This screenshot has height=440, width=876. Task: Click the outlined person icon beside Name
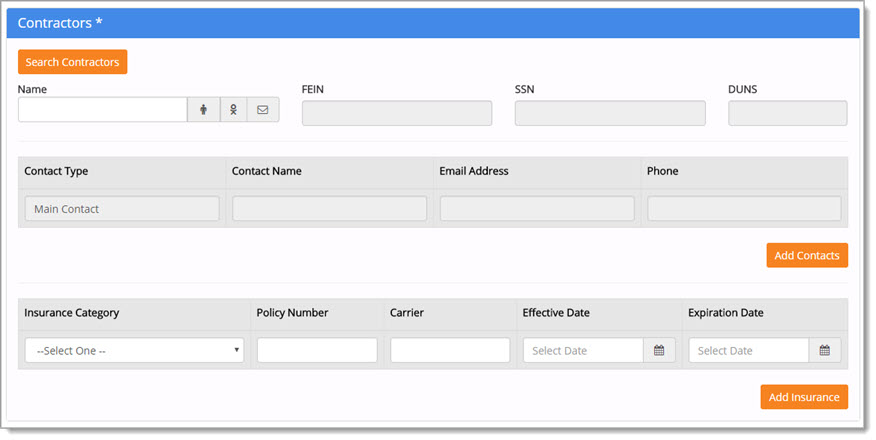234,110
